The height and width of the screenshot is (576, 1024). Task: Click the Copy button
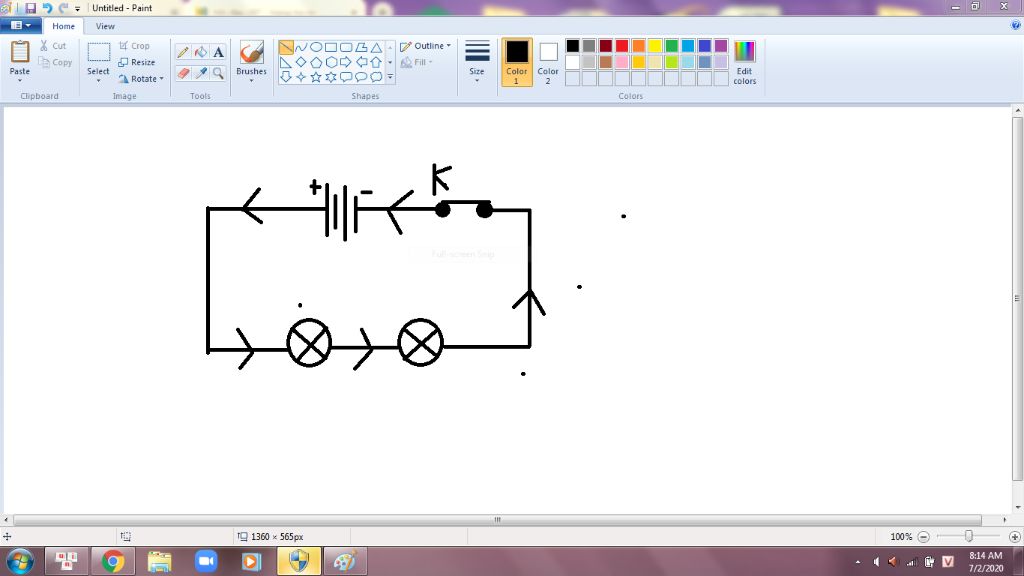tap(56, 62)
